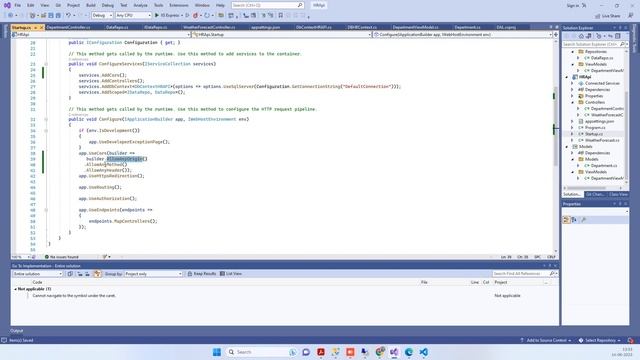Viewport: 640px width, 360px height.
Task: Open Visual Studio Code from the taskbar
Action: [x=423, y=352]
